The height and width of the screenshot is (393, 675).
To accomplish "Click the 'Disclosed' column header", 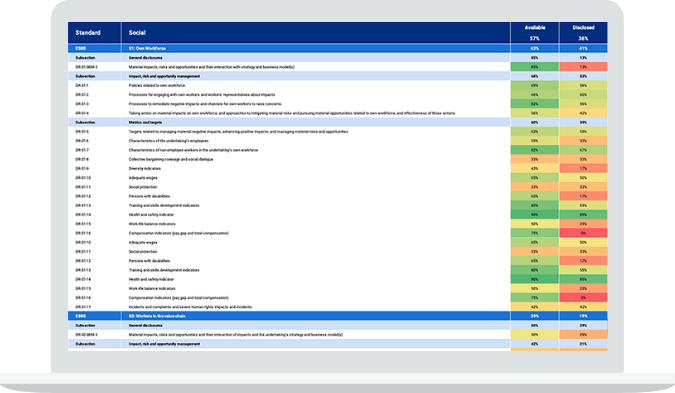I will pos(583,28).
